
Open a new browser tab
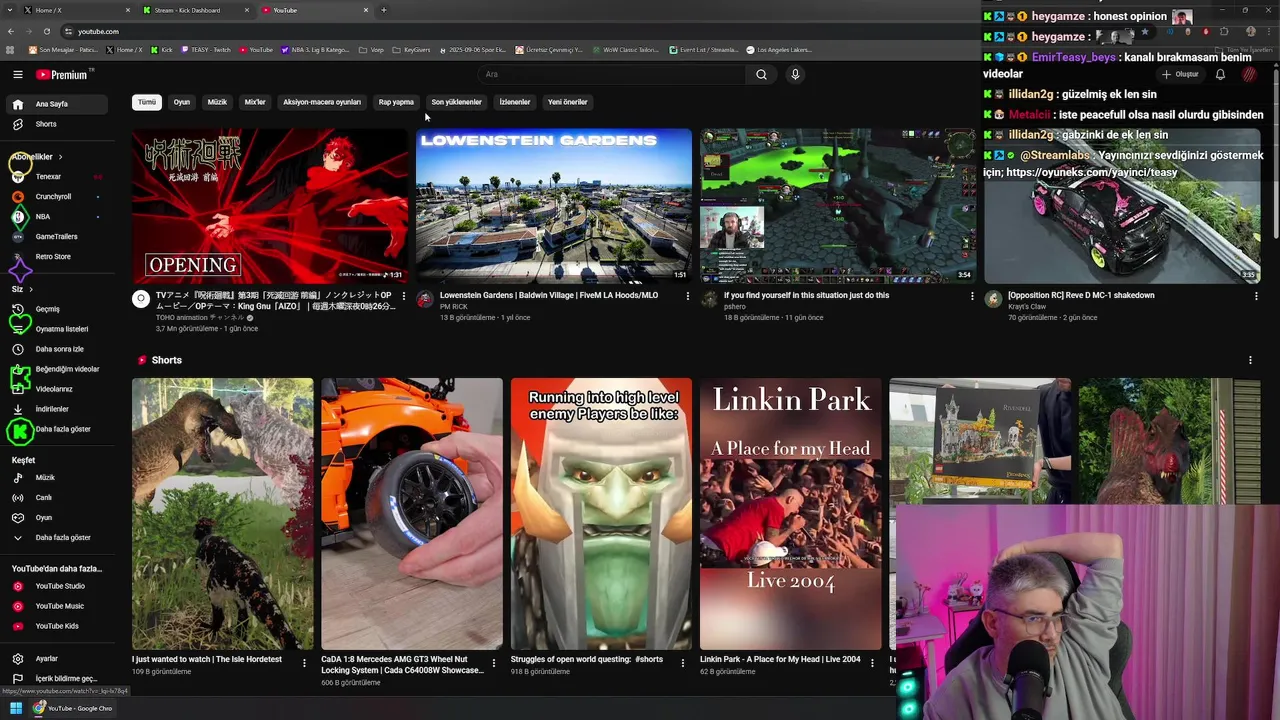(x=384, y=10)
